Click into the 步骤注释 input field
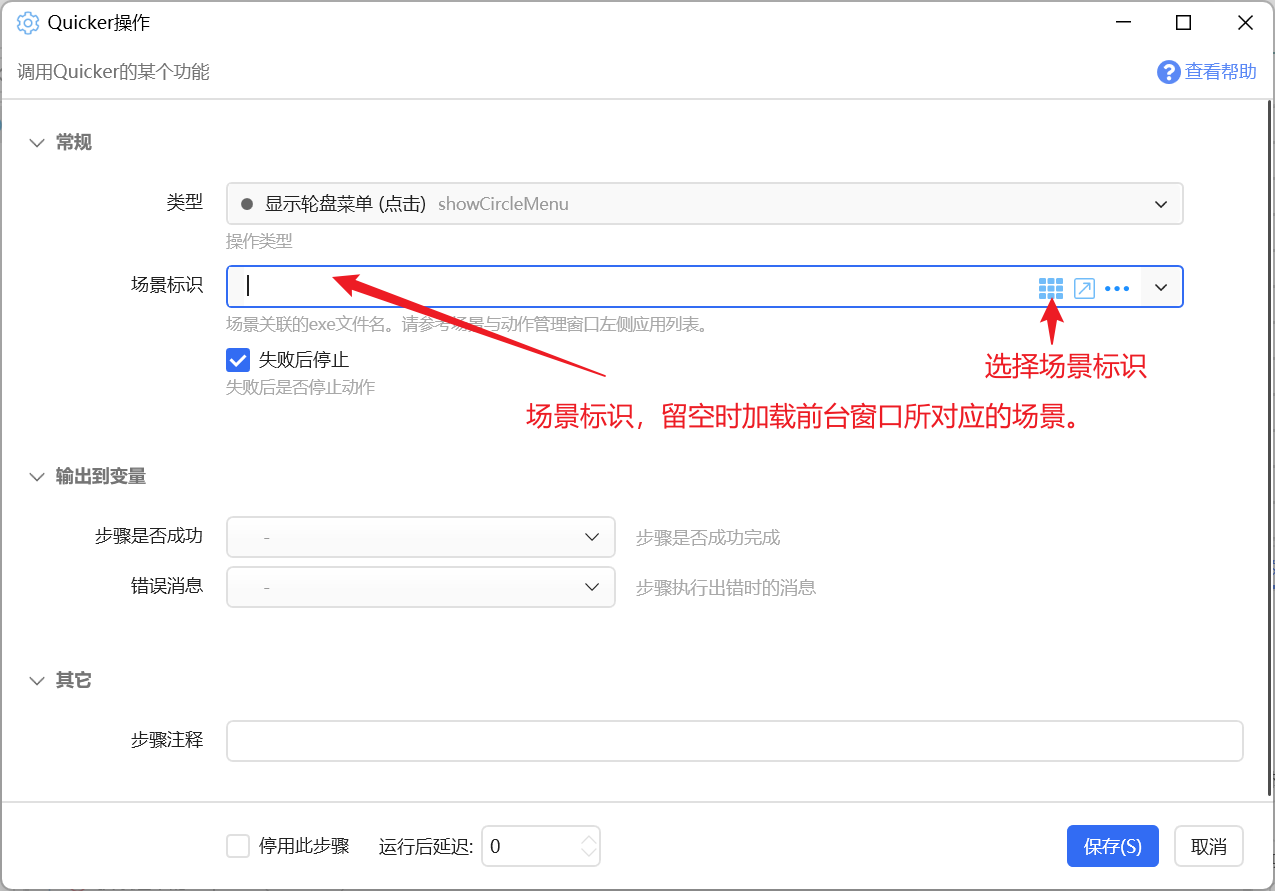This screenshot has height=891, width=1275. pos(735,741)
